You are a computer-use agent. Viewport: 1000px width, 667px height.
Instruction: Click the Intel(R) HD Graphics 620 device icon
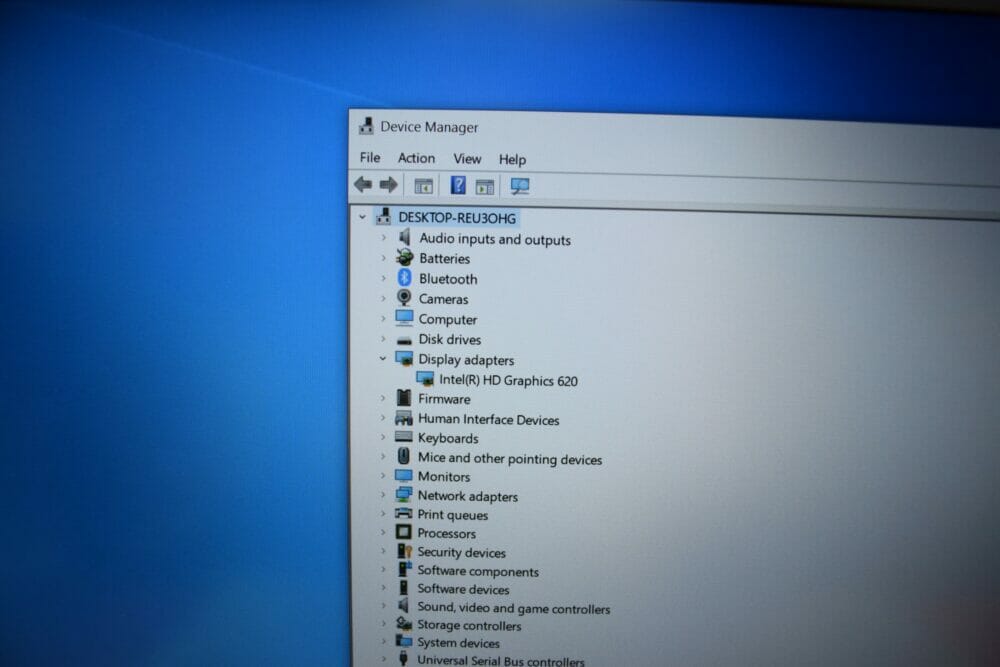coord(425,379)
